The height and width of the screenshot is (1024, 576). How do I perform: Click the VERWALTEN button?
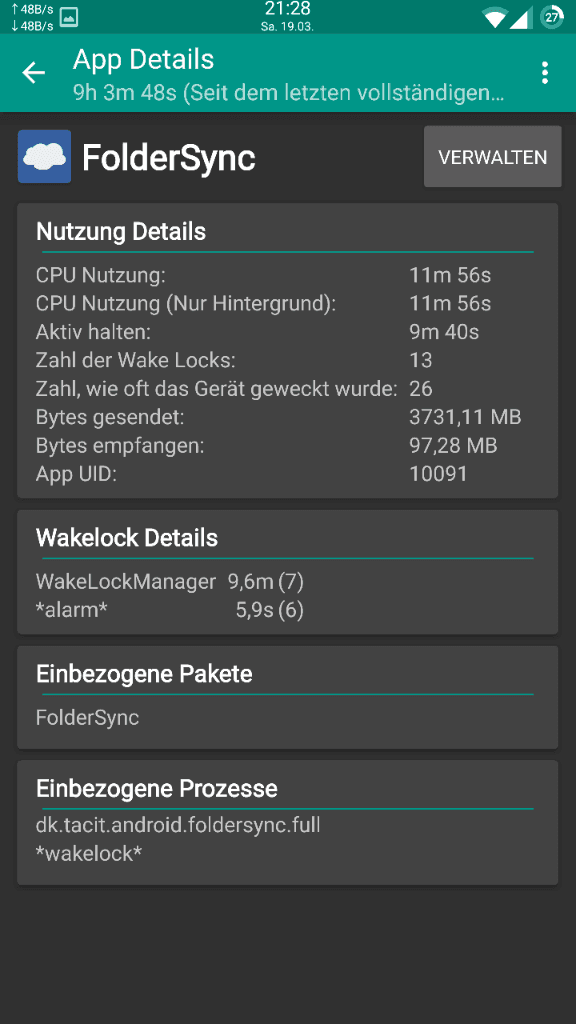(492, 157)
